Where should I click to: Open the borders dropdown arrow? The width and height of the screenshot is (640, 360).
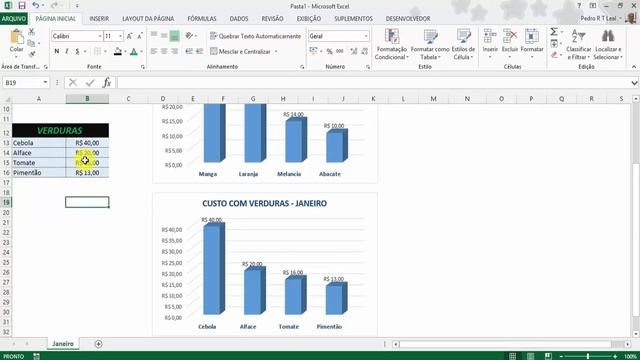105,51
